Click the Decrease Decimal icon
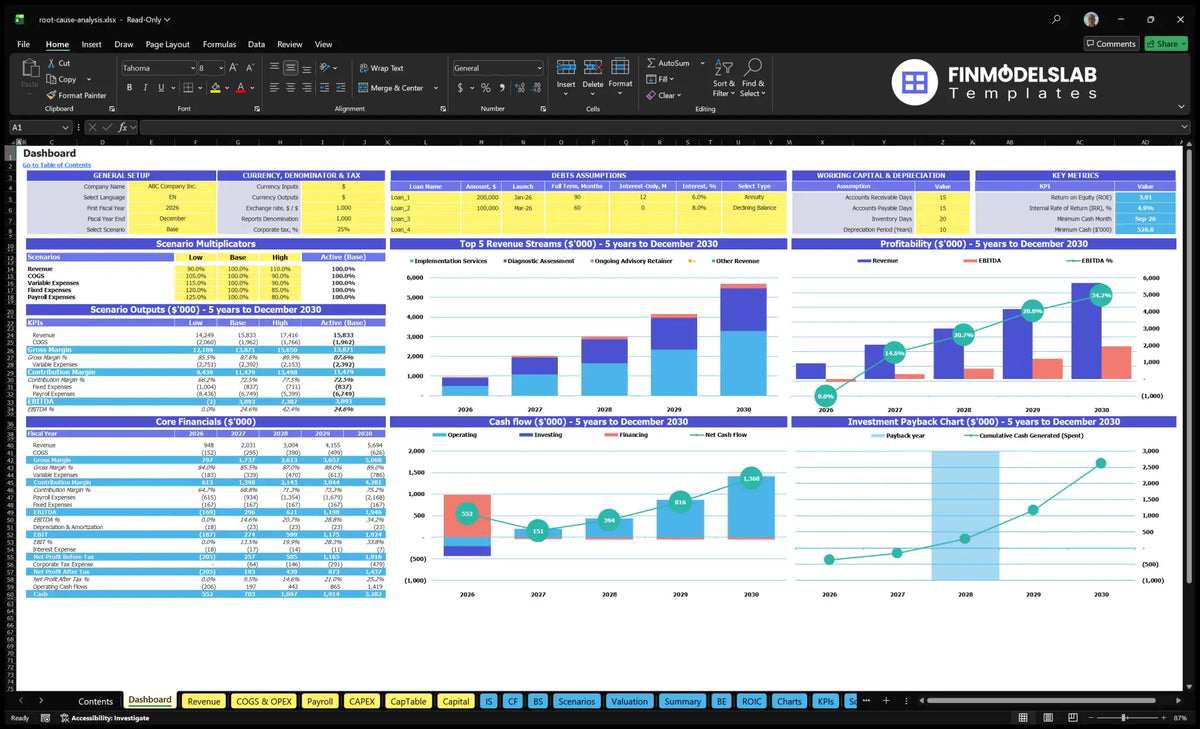The height and width of the screenshot is (729, 1200). (535, 88)
